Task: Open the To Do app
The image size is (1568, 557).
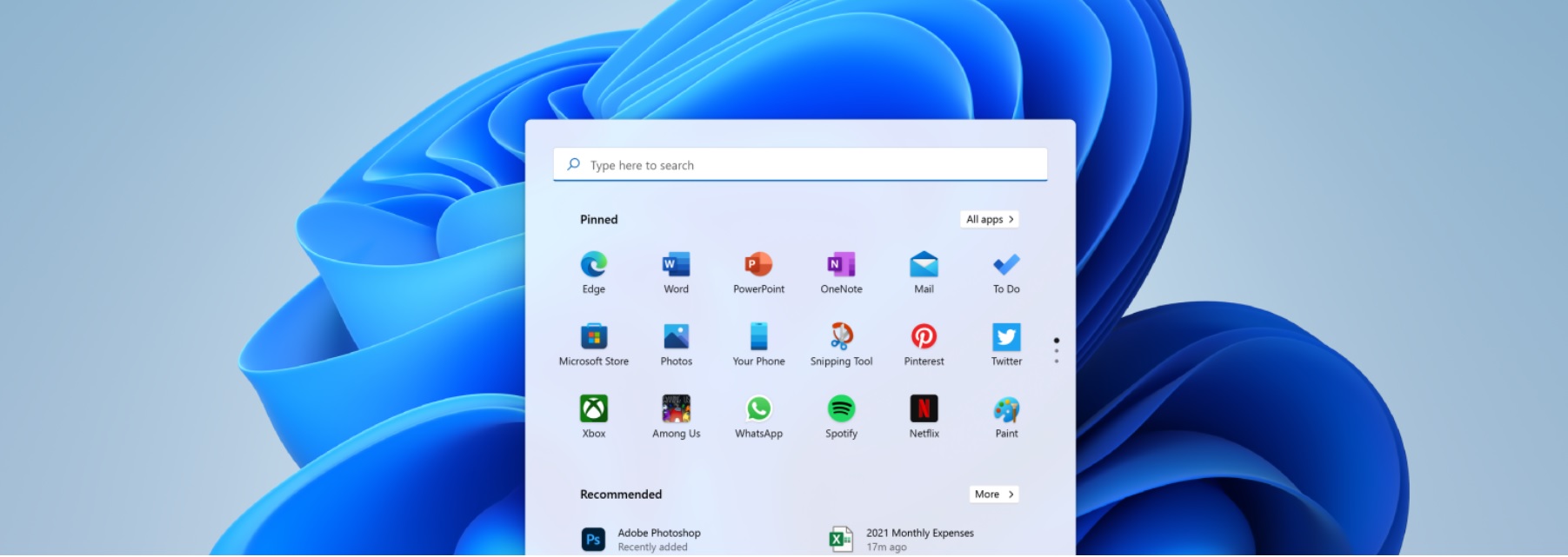Action: [x=1006, y=272]
